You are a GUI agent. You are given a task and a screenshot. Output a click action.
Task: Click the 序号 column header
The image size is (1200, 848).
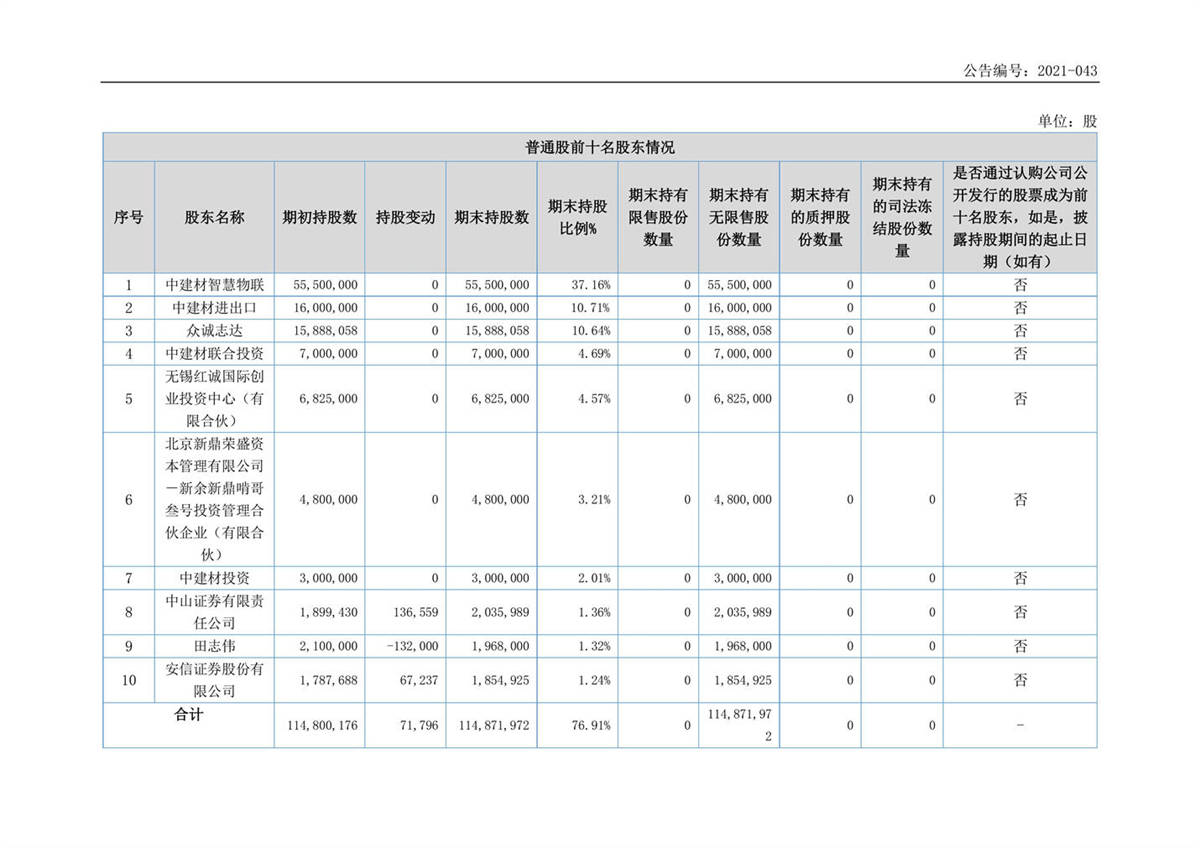[128, 217]
